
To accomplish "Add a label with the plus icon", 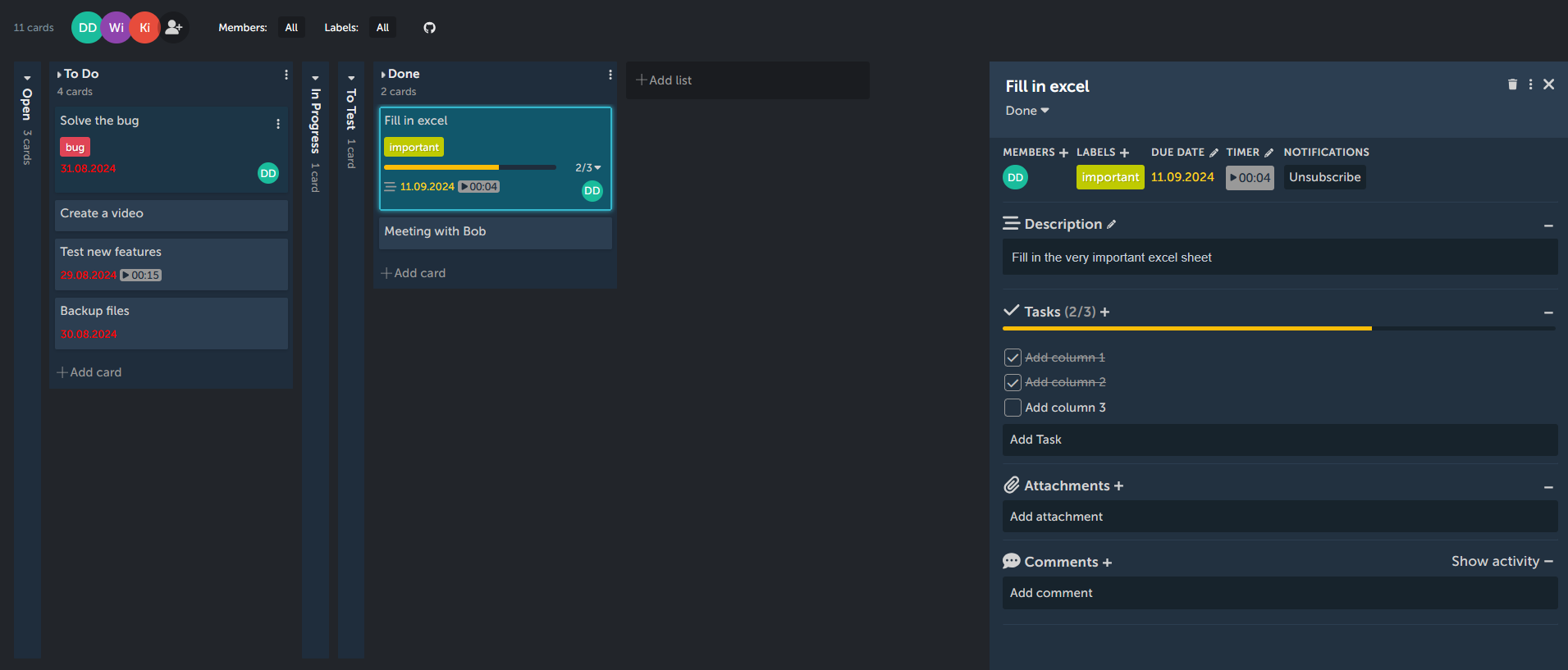I will [x=1124, y=153].
